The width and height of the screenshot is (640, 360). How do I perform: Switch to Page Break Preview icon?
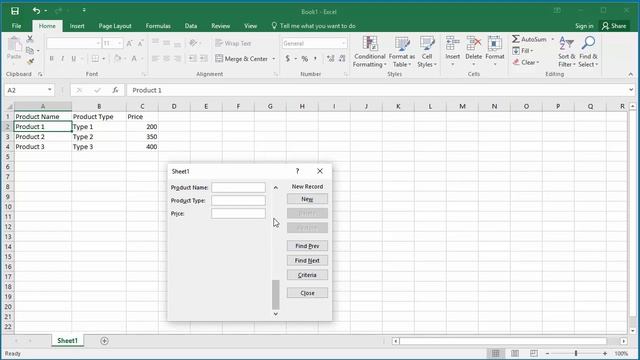pyautogui.click(x=533, y=353)
